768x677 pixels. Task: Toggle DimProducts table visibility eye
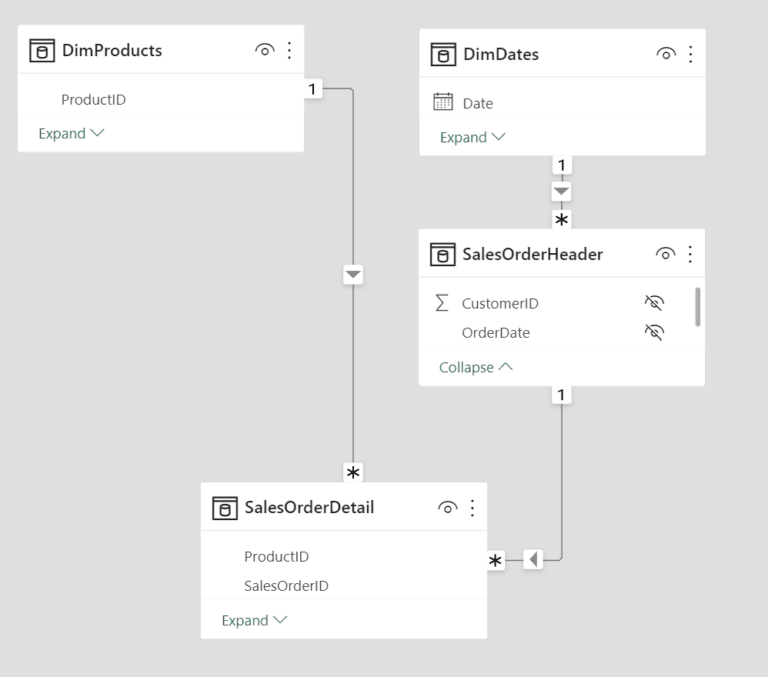[264, 50]
